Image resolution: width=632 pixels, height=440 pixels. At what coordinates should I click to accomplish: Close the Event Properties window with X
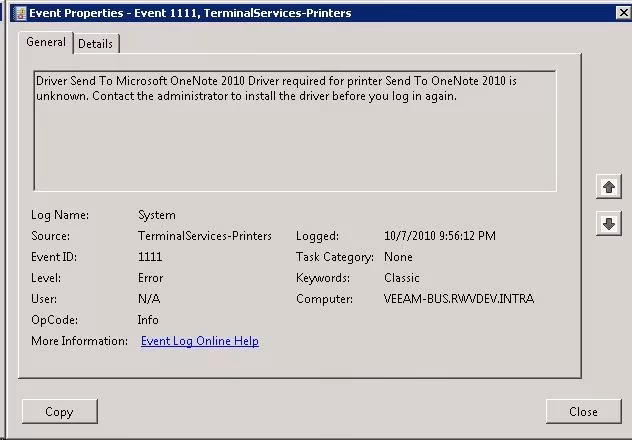coord(624,12)
